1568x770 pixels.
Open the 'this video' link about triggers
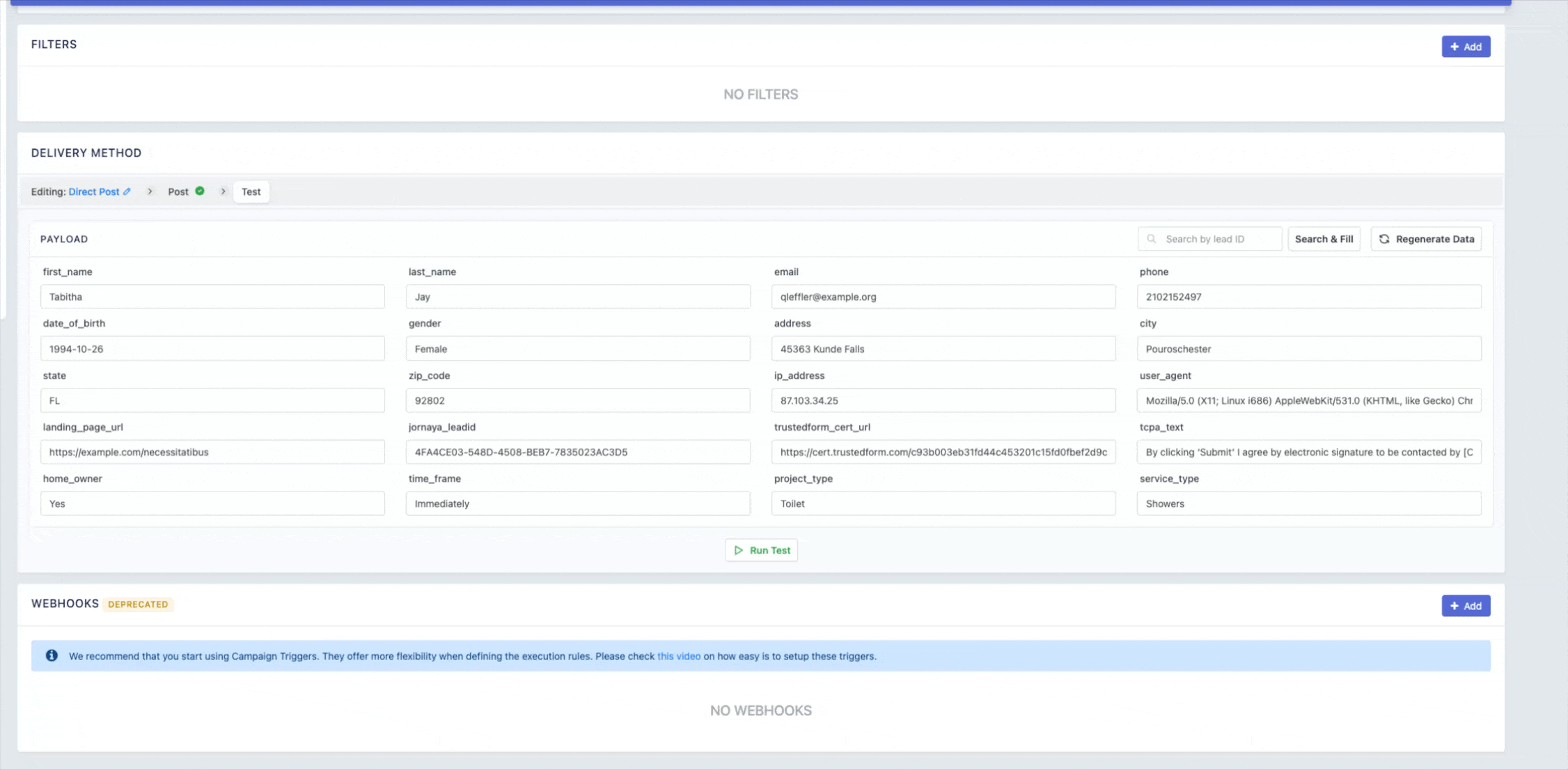tap(678, 656)
